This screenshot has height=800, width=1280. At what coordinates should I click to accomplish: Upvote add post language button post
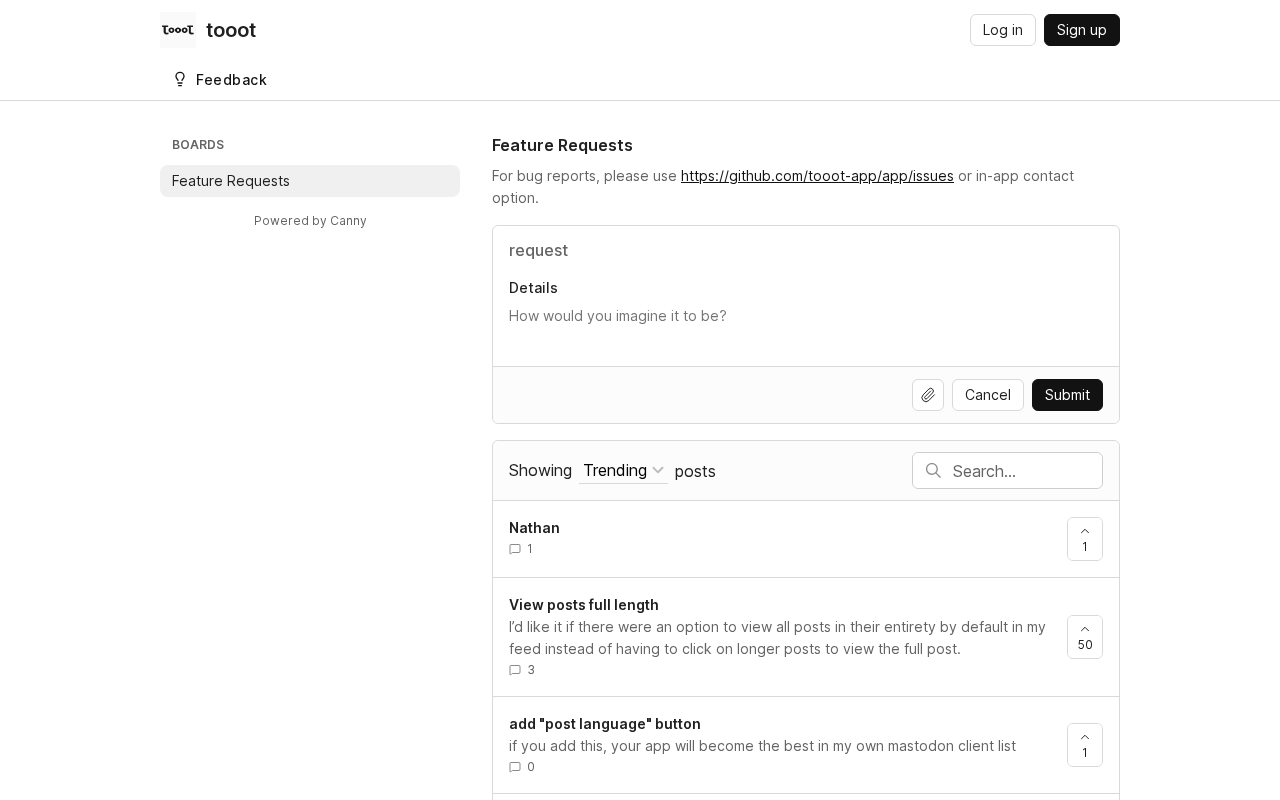1085,745
